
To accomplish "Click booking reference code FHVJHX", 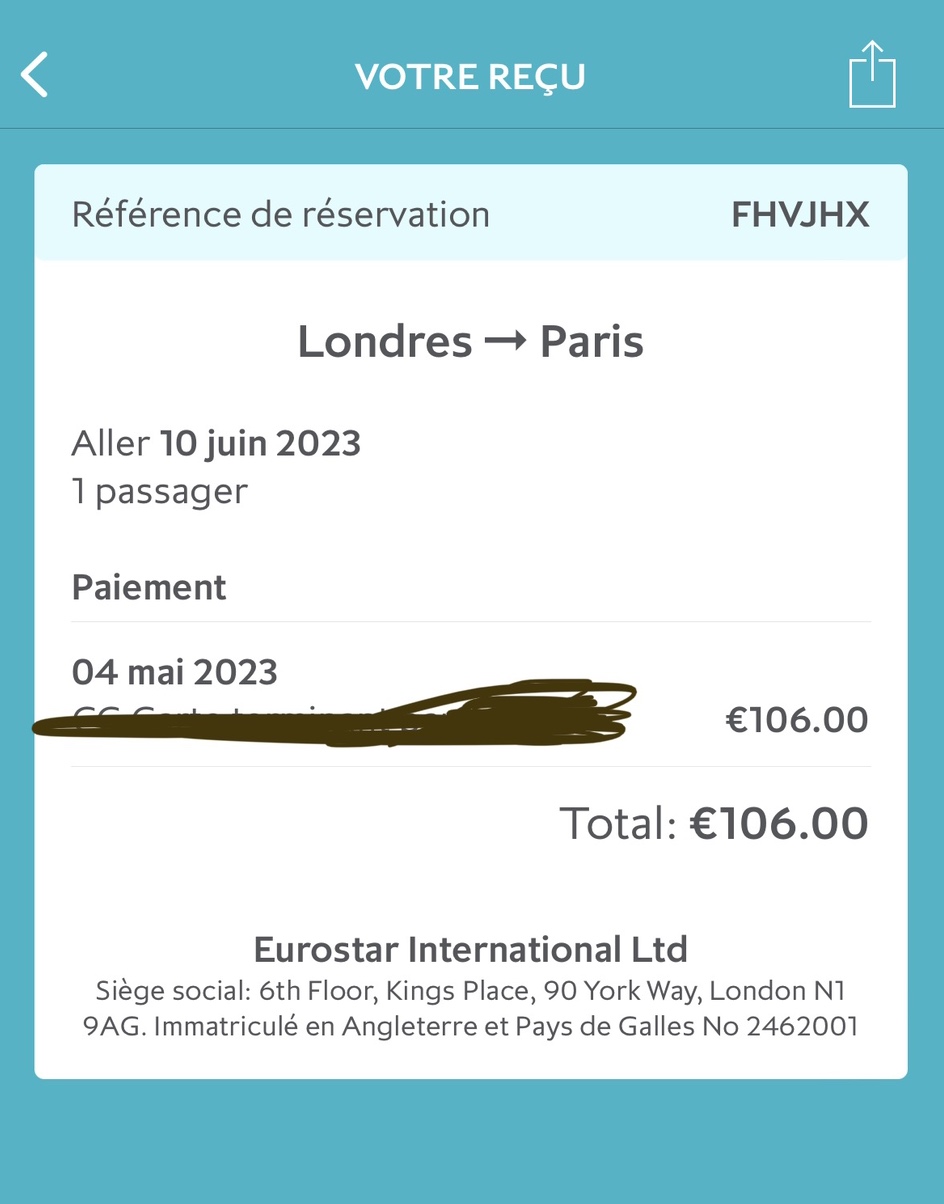I will tap(800, 215).
